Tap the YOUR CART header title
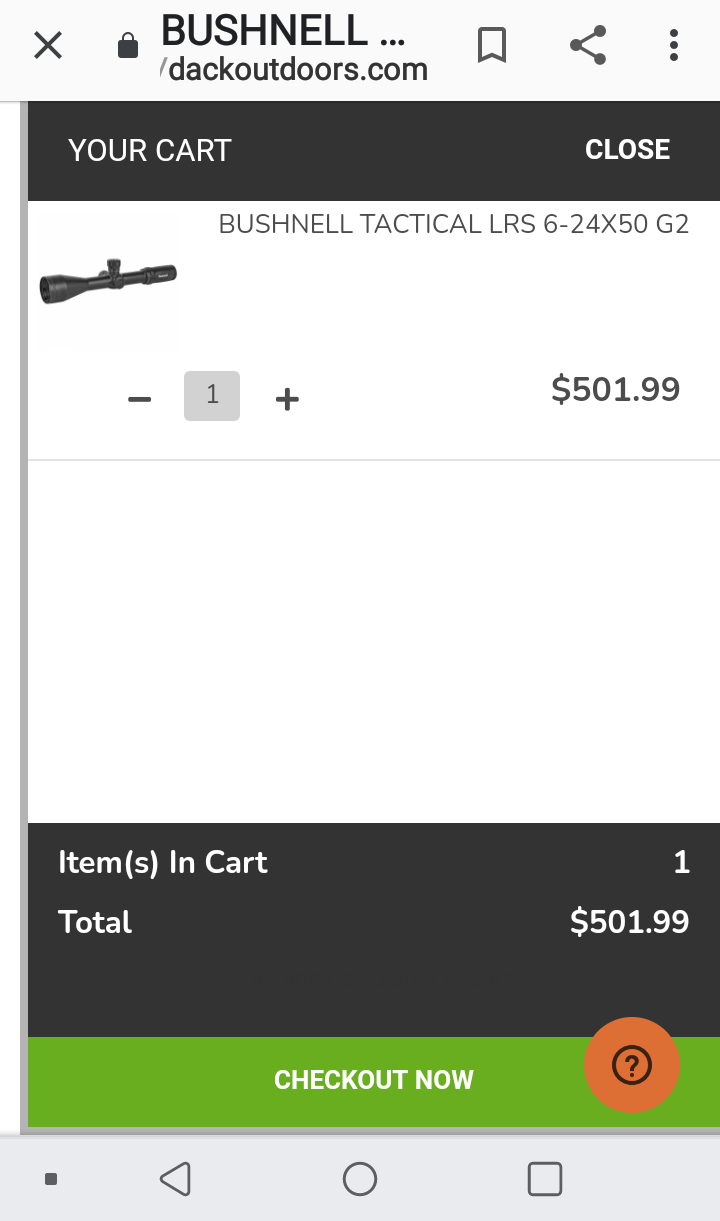720x1221 pixels. point(150,151)
